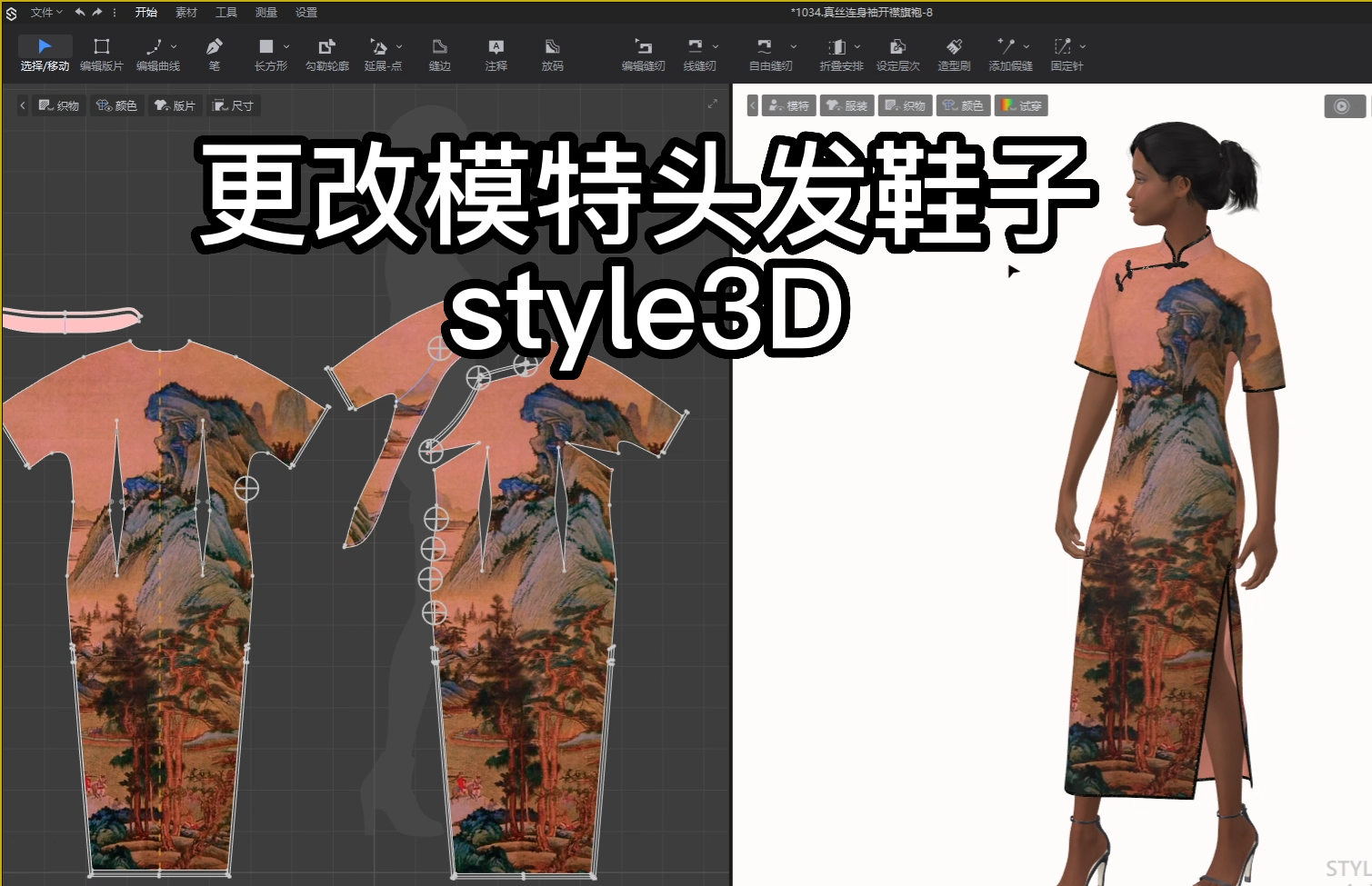Expand the 自由缝纫 dropdown arrow
This screenshot has height=886, width=1372.
click(x=794, y=46)
